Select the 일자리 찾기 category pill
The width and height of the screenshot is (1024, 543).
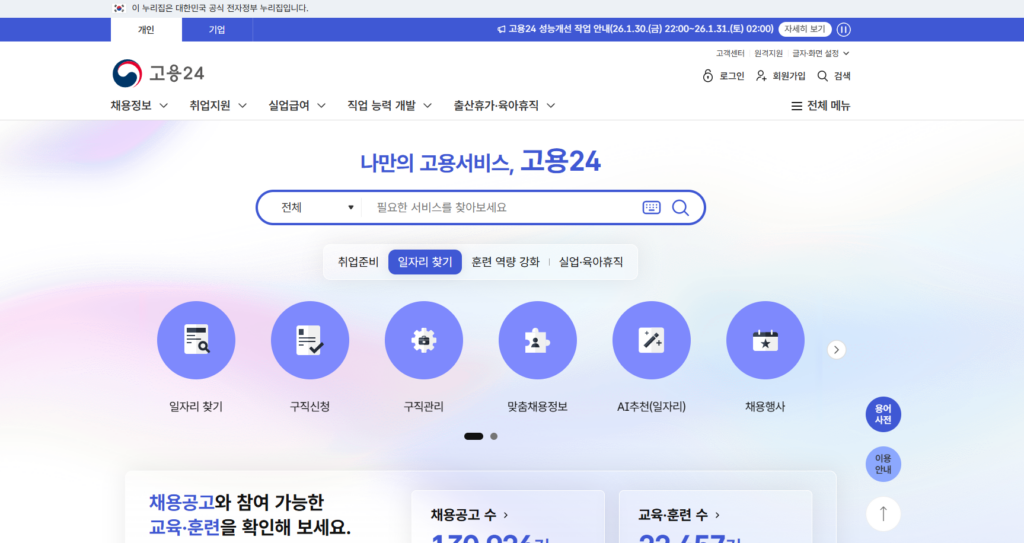425,262
